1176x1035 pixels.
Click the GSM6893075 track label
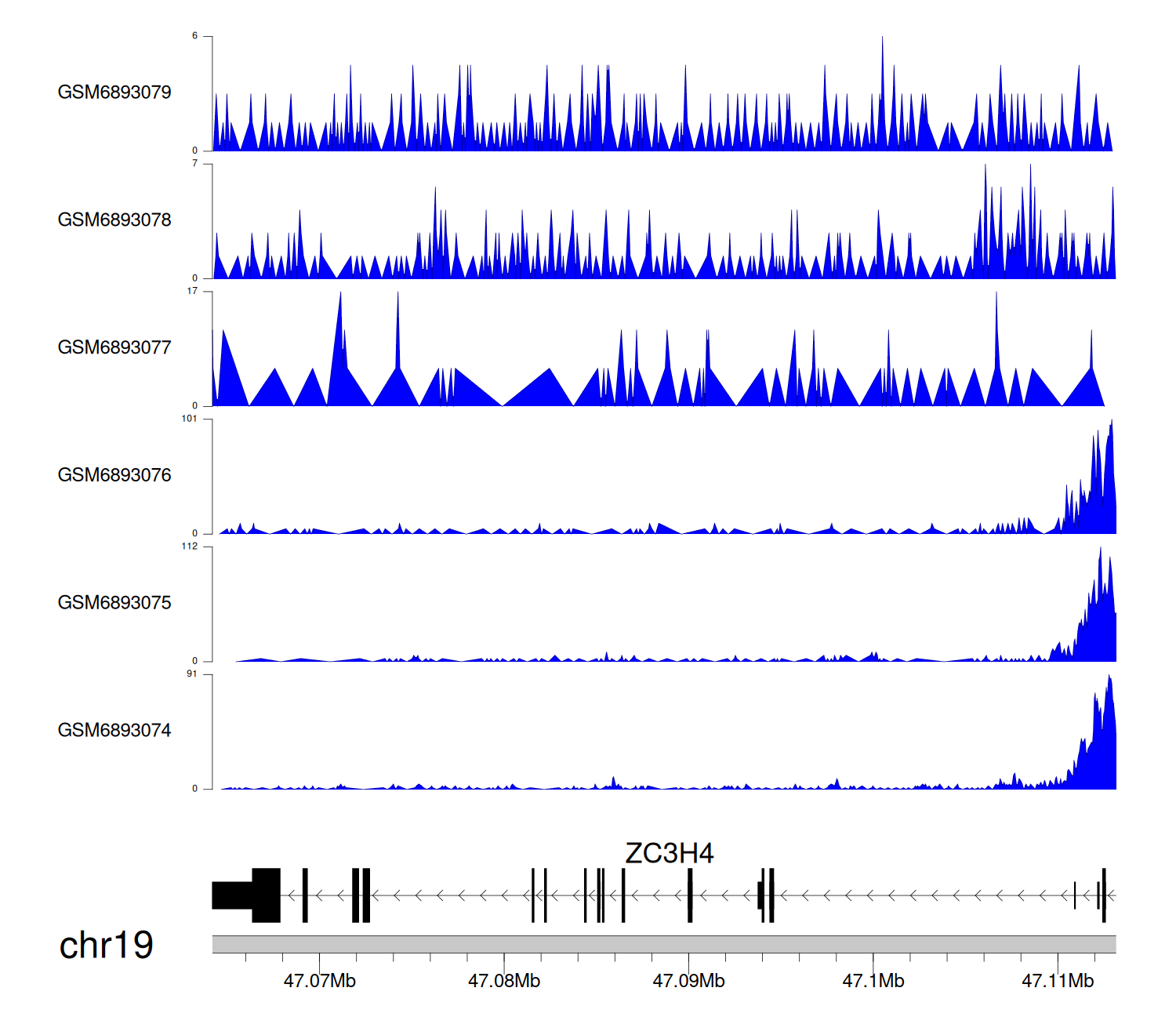point(114,603)
